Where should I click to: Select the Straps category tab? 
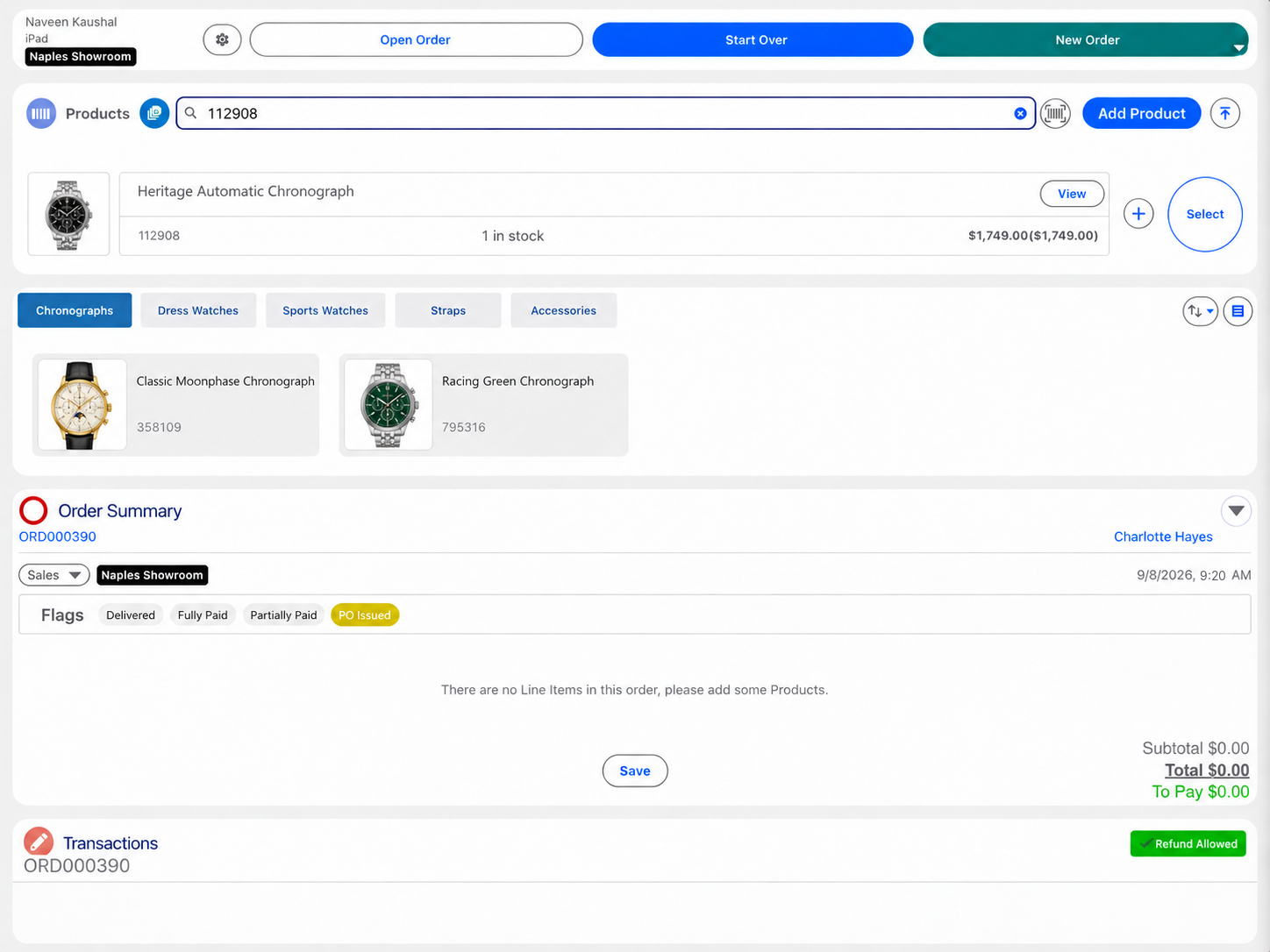[x=448, y=310]
